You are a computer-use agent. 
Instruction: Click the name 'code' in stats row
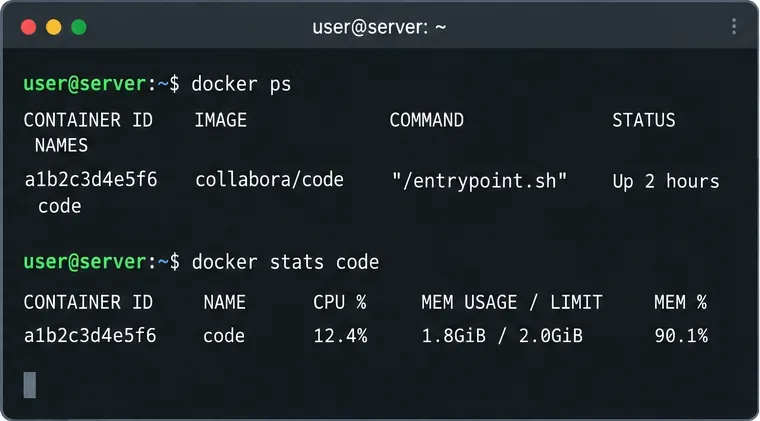point(224,336)
